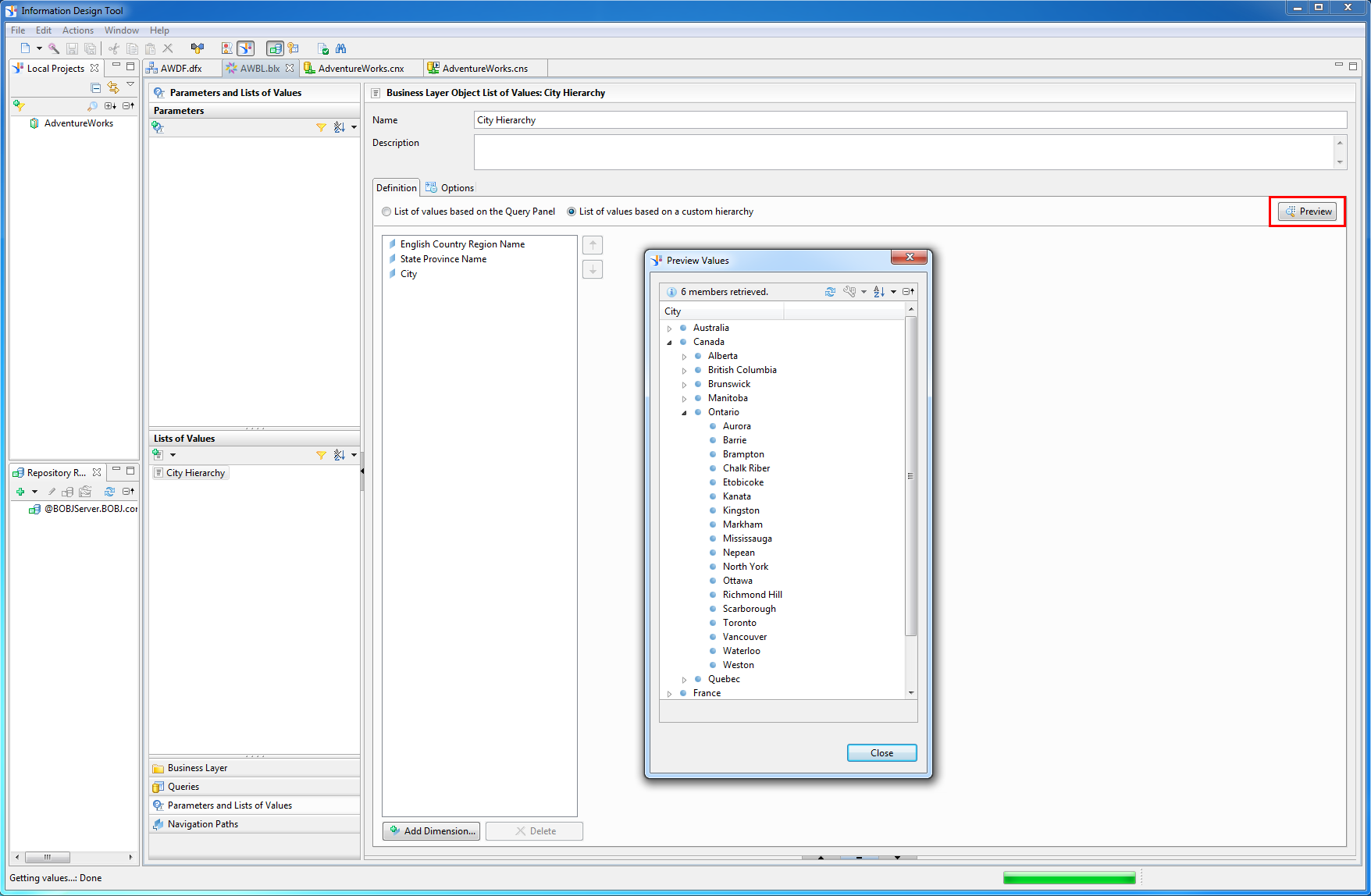Image resolution: width=1371 pixels, height=896 pixels.
Task: Open the Edit menu
Action: pyautogui.click(x=44, y=30)
